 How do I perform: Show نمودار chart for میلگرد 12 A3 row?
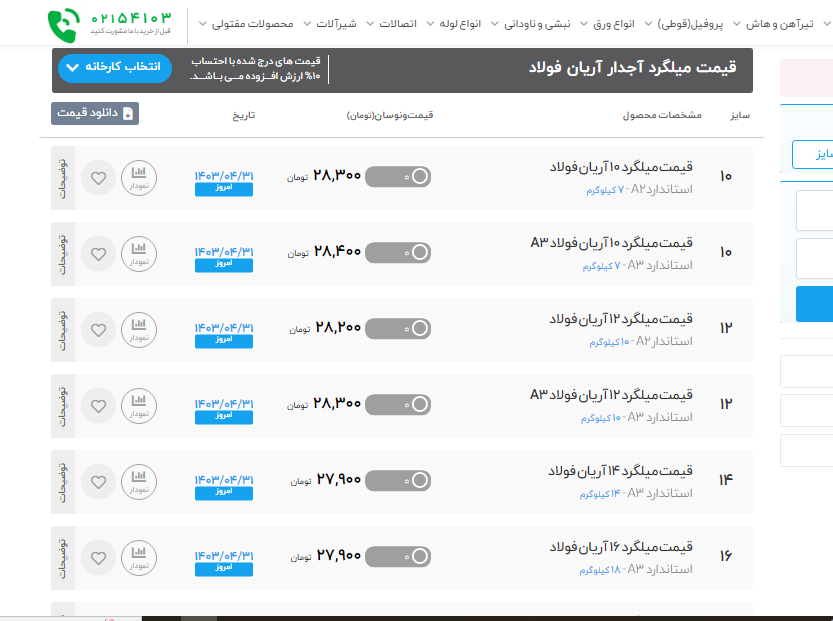click(x=139, y=405)
